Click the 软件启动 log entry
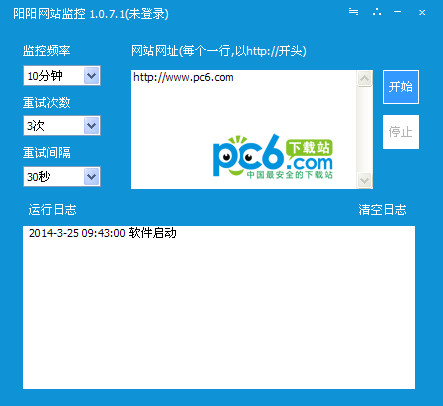The height and width of the screenshot is (406, 443). [152, 233]
